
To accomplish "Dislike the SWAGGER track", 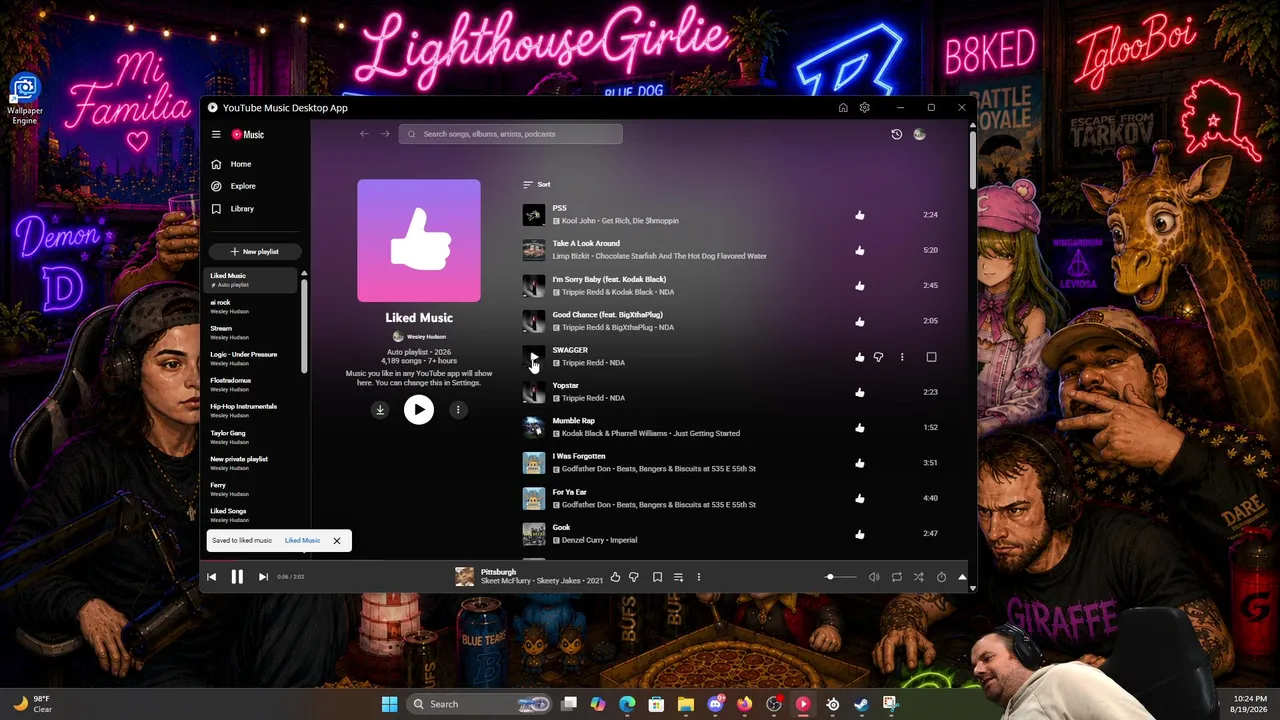I will pos(878,357).
